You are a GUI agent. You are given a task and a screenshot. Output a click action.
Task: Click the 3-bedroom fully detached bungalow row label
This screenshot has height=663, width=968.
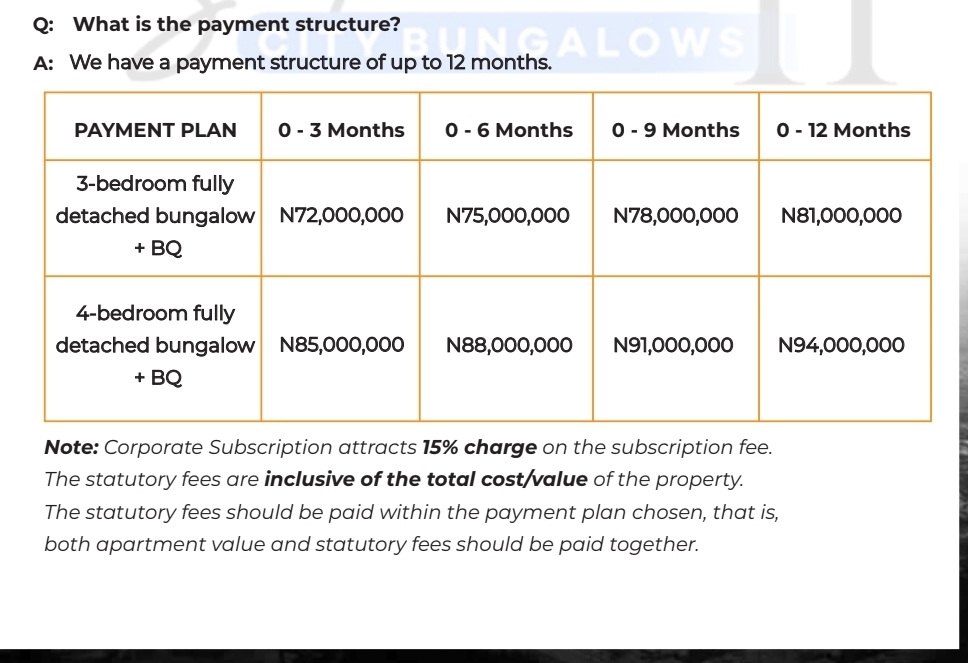(153, 216)
